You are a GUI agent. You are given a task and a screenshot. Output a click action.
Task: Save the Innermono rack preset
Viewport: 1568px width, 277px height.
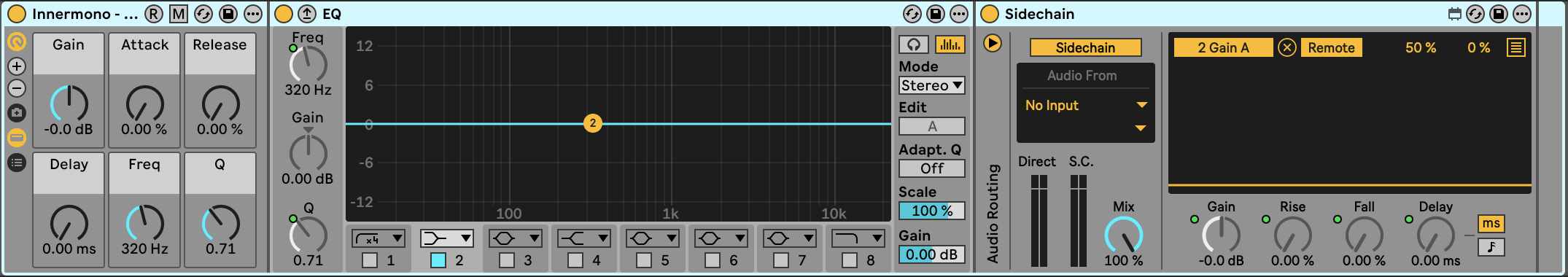(228, 14)
